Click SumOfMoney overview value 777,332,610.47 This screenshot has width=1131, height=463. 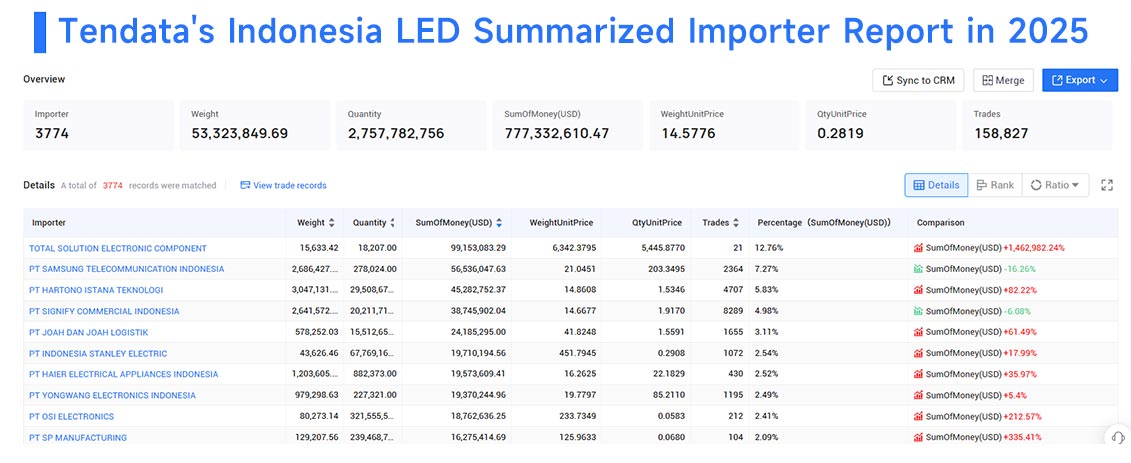pos(558,133)
